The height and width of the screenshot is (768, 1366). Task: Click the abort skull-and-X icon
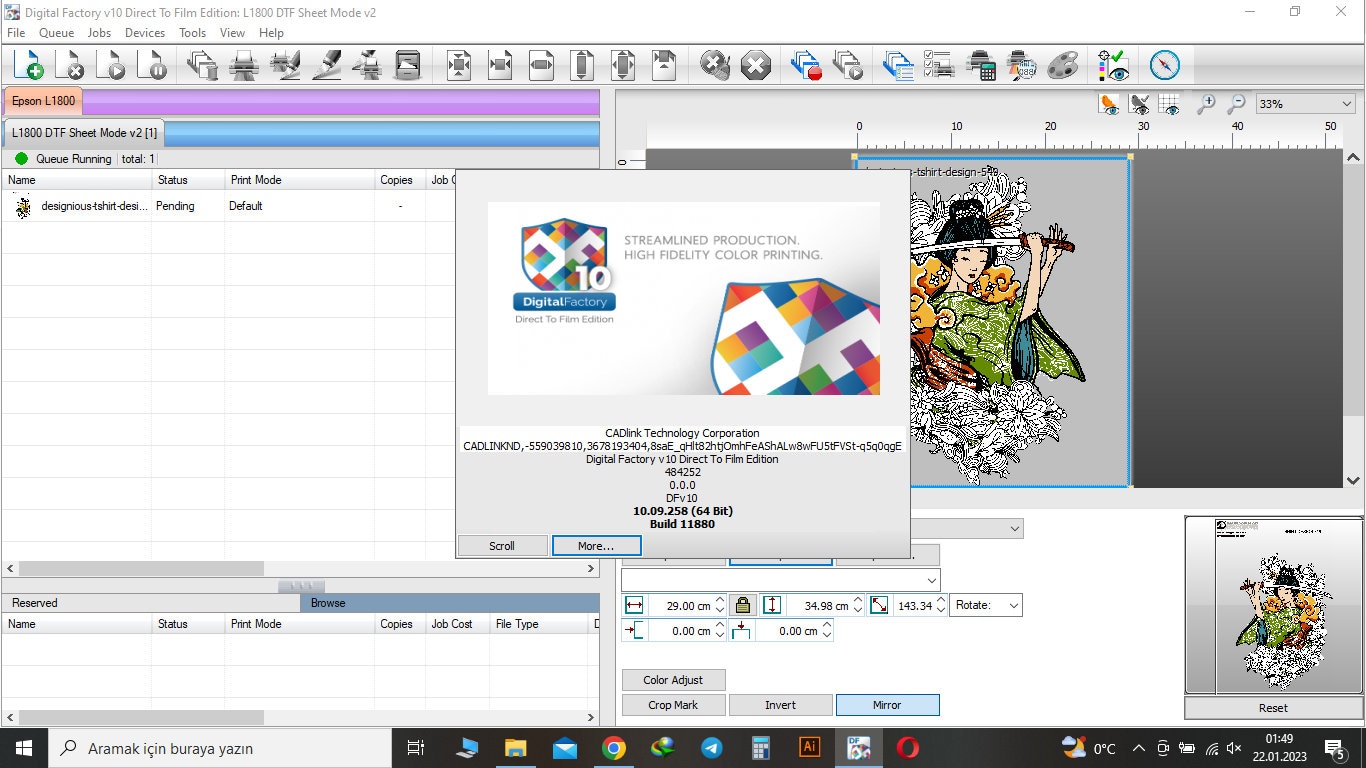[x=714, y=65]
